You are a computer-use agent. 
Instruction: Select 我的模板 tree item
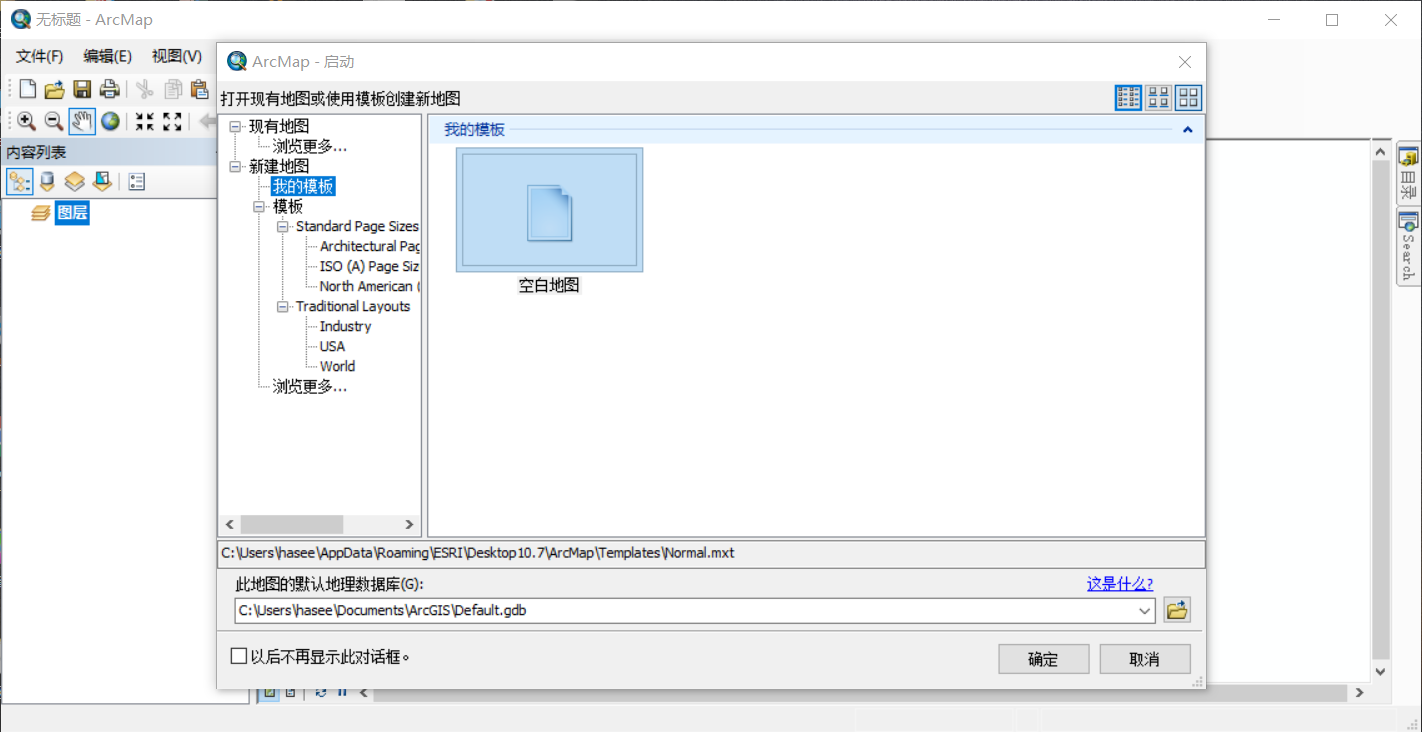click(x=303, y=186)
